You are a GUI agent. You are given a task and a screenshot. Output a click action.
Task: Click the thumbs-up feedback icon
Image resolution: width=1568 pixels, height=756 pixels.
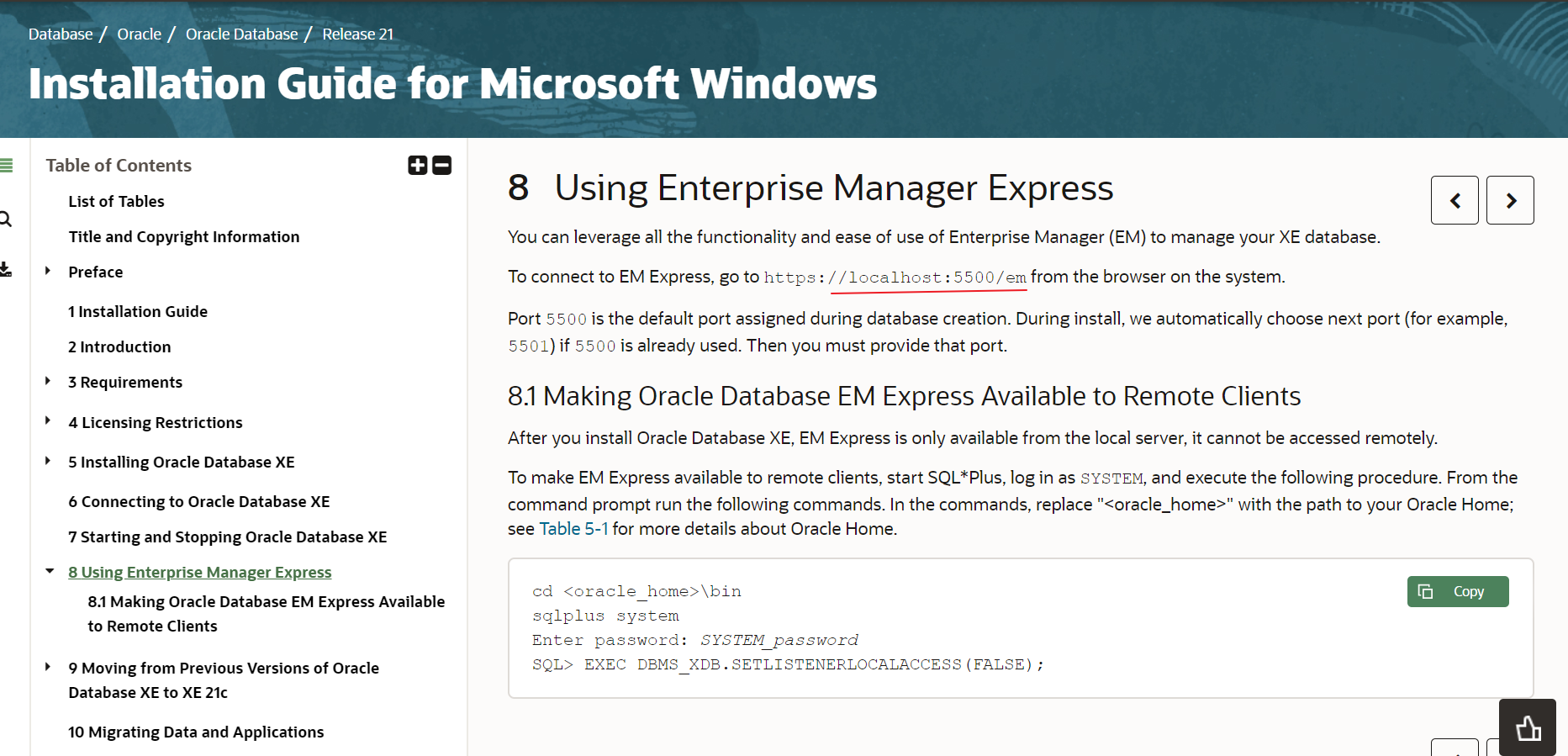tap(1528, 727)
